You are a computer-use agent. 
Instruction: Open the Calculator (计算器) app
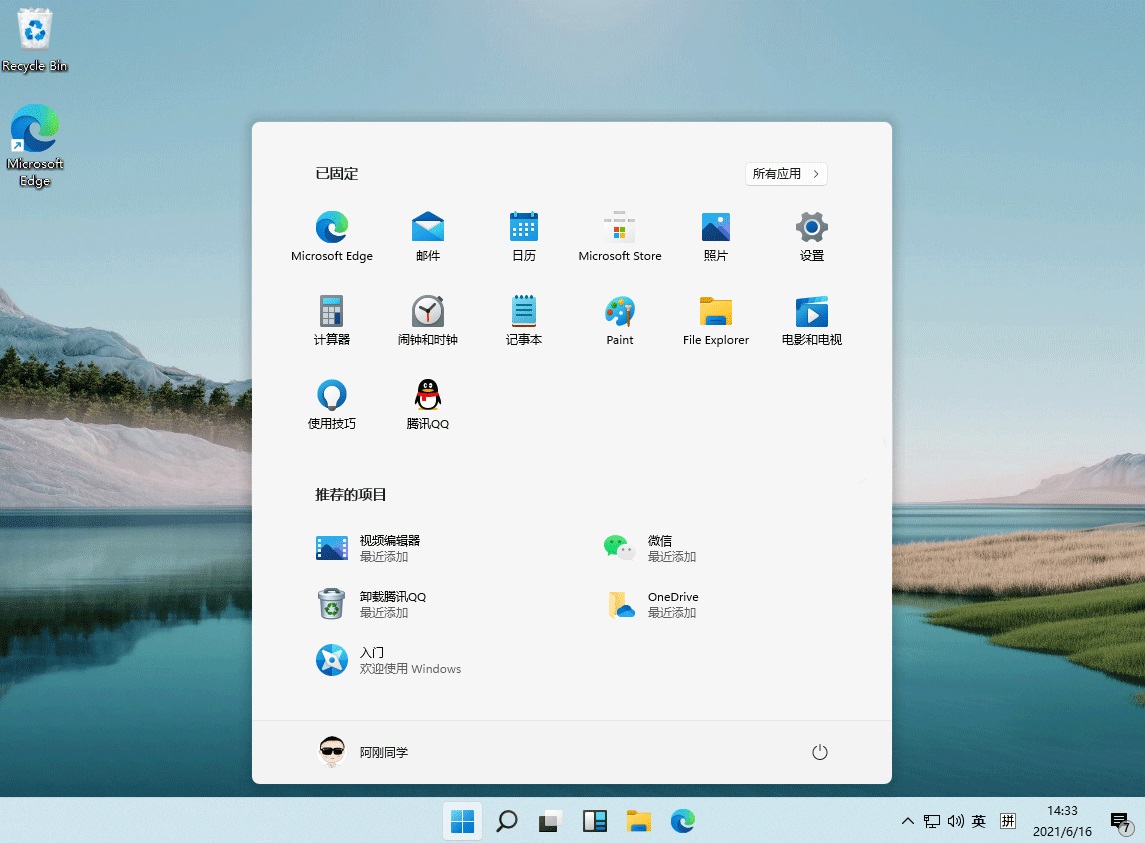click(x=331, y=320)
